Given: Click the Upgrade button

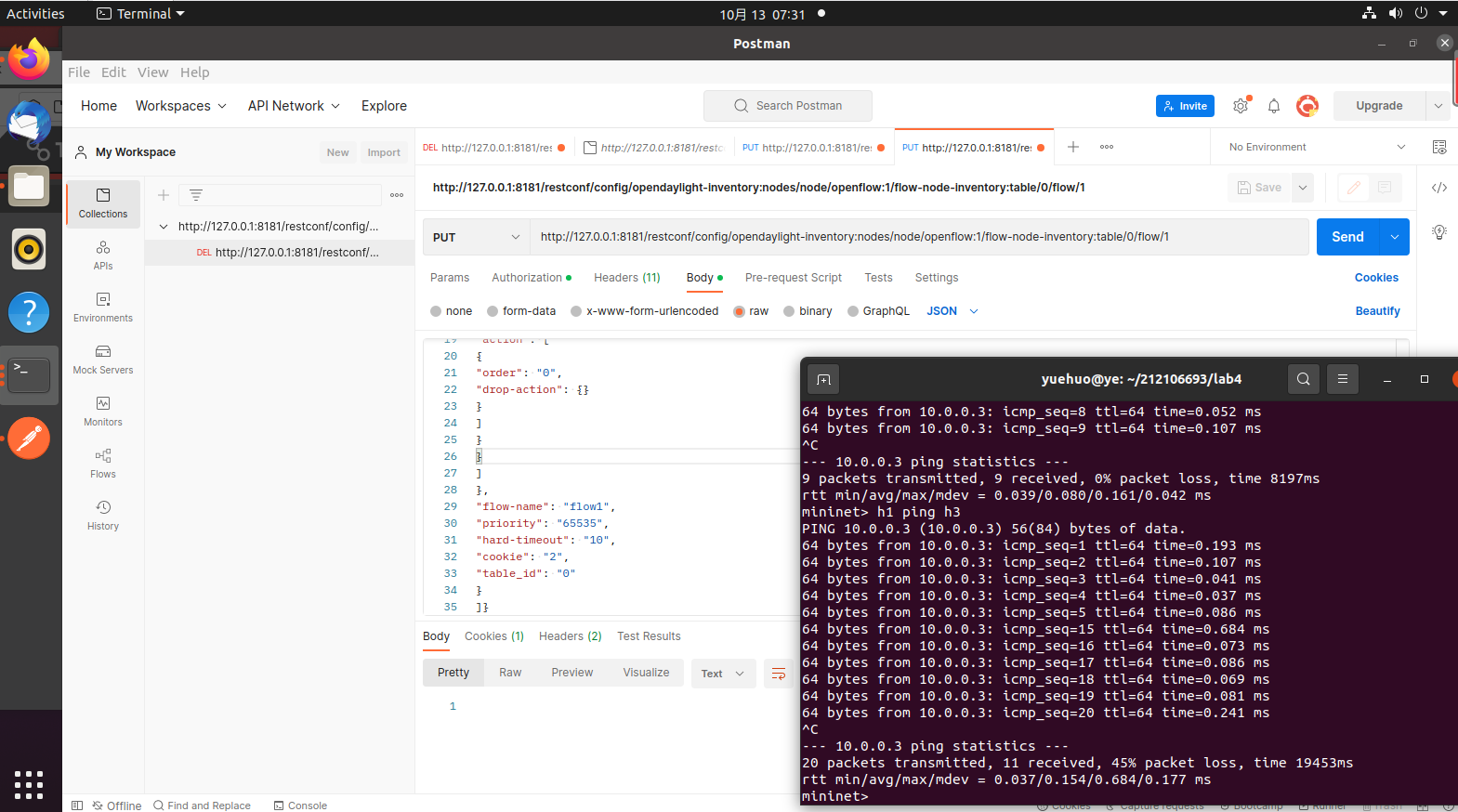Looking at the screenshot, I should pyautogui.click(x=1379, y=106).
